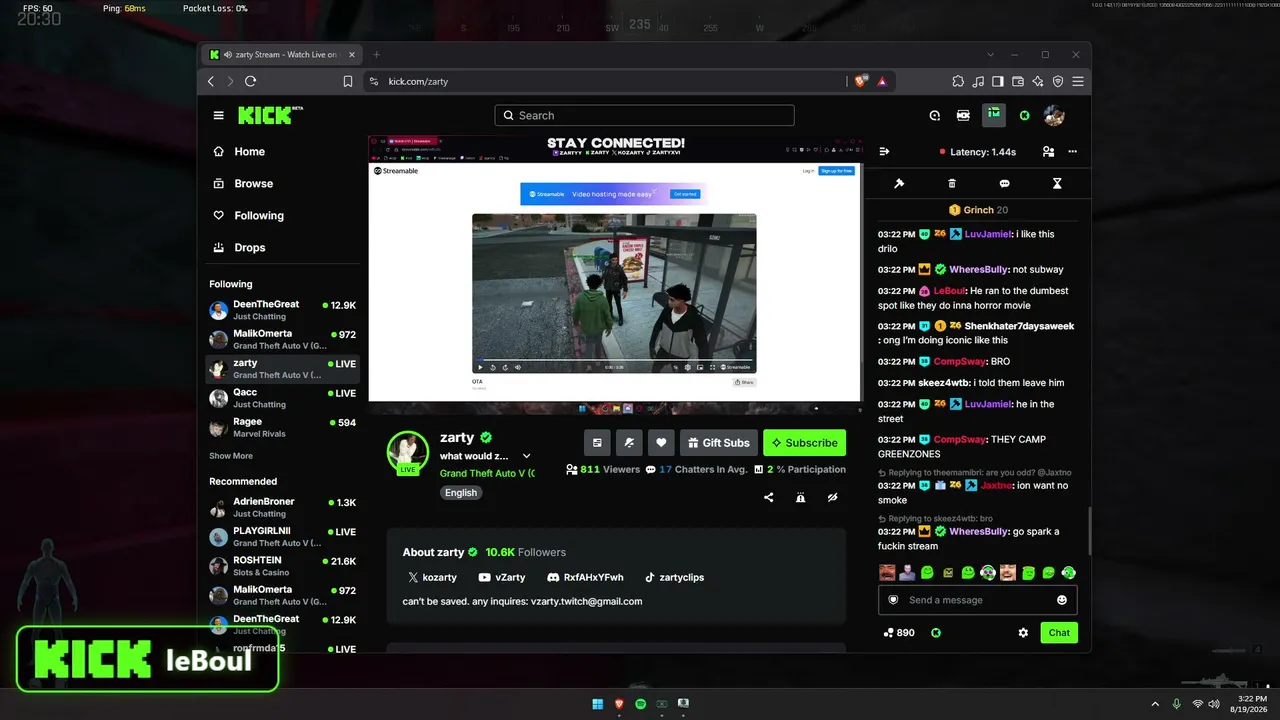The width and height of the screenshot is (1280, 720).
Task: Open the Brave Shields icon
Action: coord(860,81)
